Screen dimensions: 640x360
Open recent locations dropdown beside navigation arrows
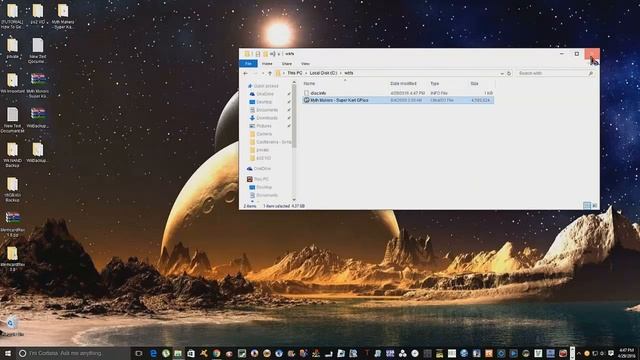point(262,73)
